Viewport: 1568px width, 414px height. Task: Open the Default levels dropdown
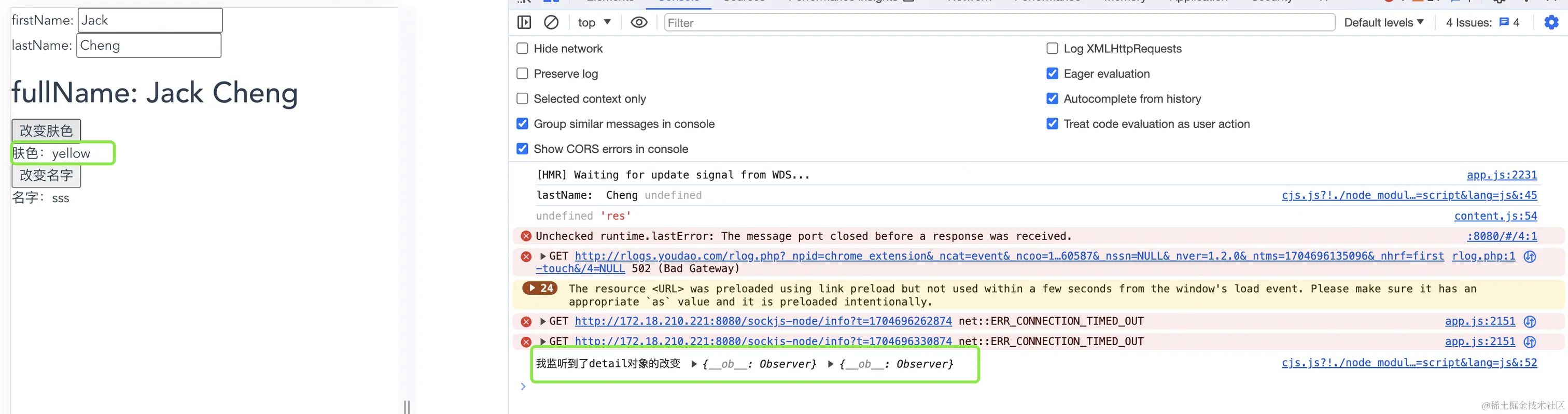coord(1383,22)
